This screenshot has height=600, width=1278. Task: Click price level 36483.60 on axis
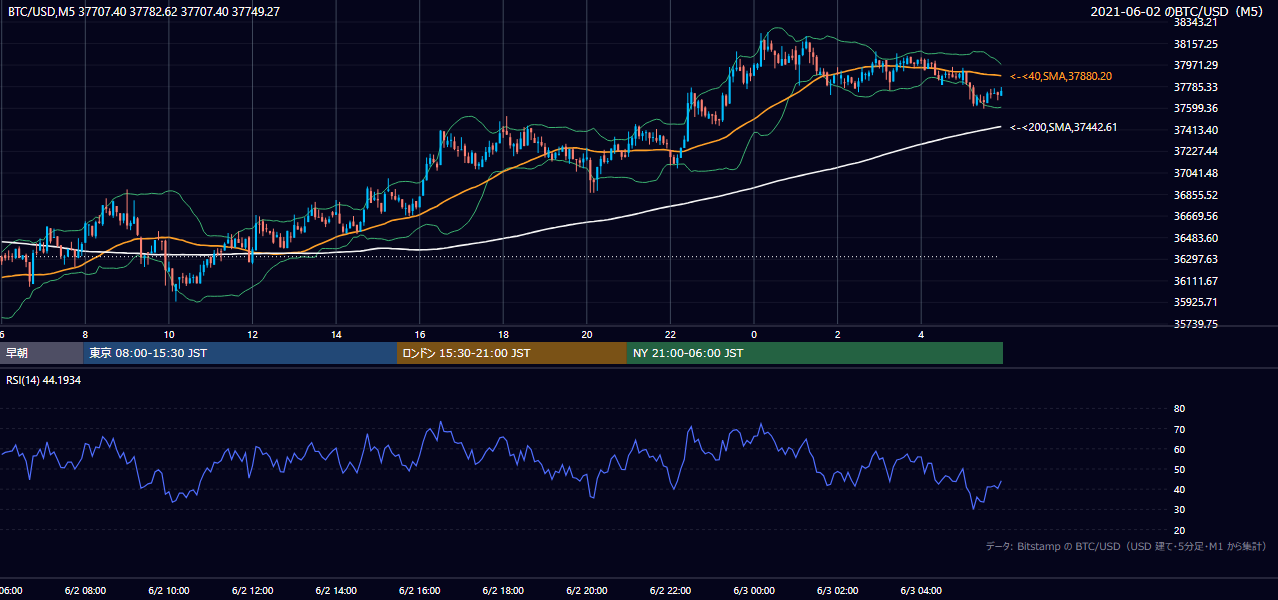[1196, 238]
